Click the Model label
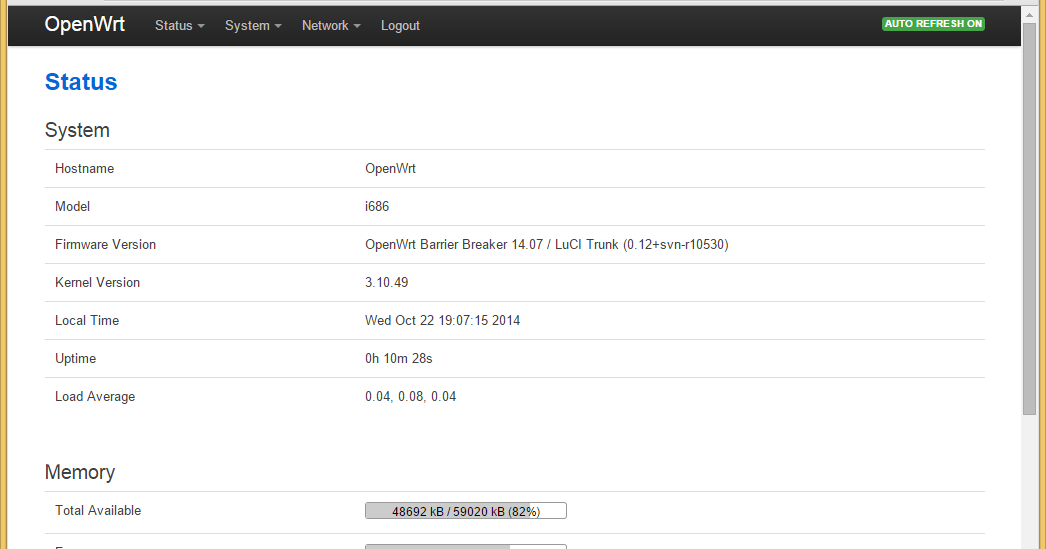The image size is (1046, 549). pyautogui.click(x=72, y=207)
